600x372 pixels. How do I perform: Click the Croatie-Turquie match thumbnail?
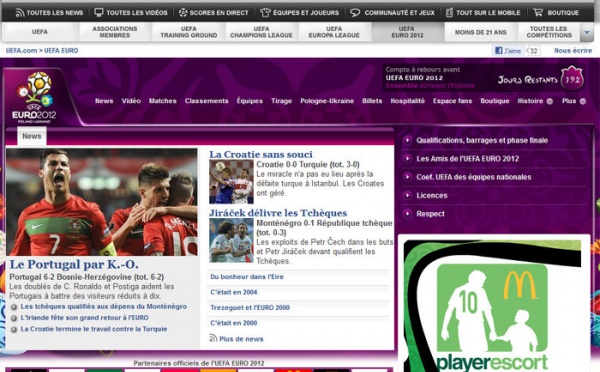point(231,182)
